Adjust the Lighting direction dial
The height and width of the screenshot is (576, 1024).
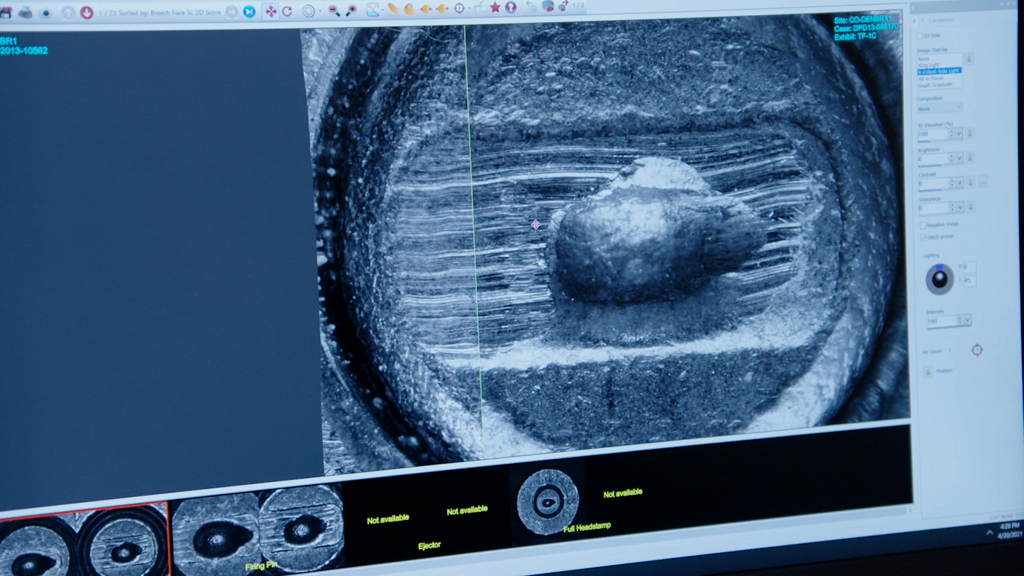(939, 279)
